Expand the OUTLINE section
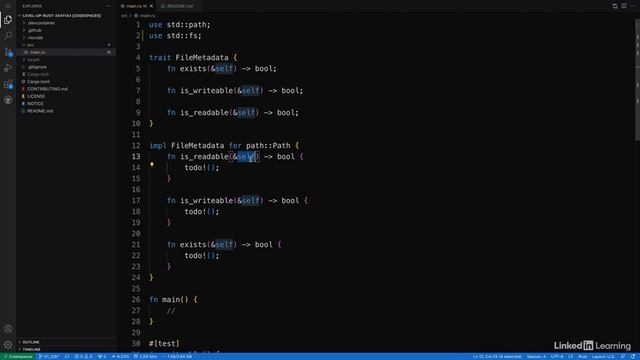This screenshot has width=640, height=360. pos(31,342)
